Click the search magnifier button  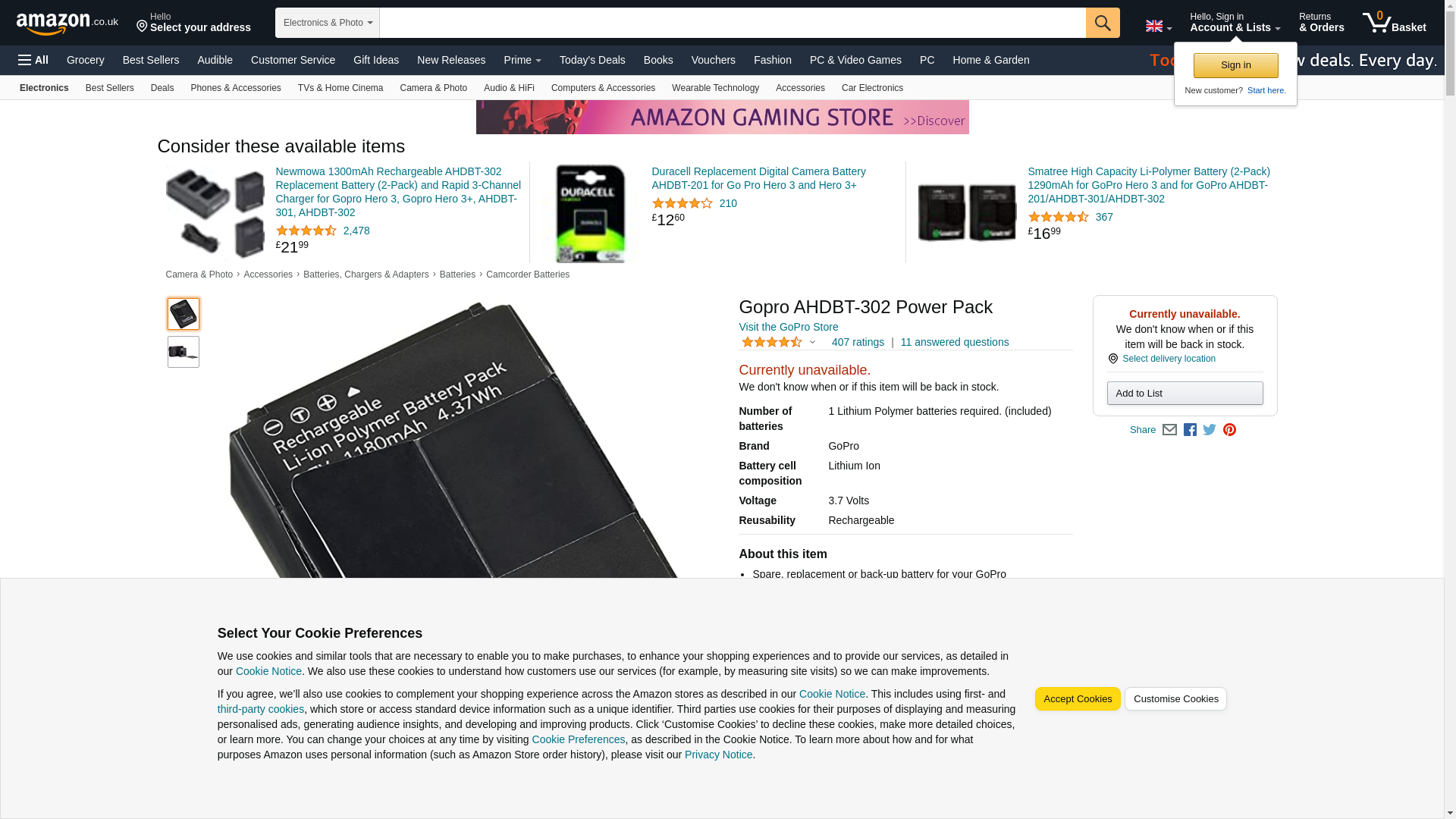[1102, 23]
